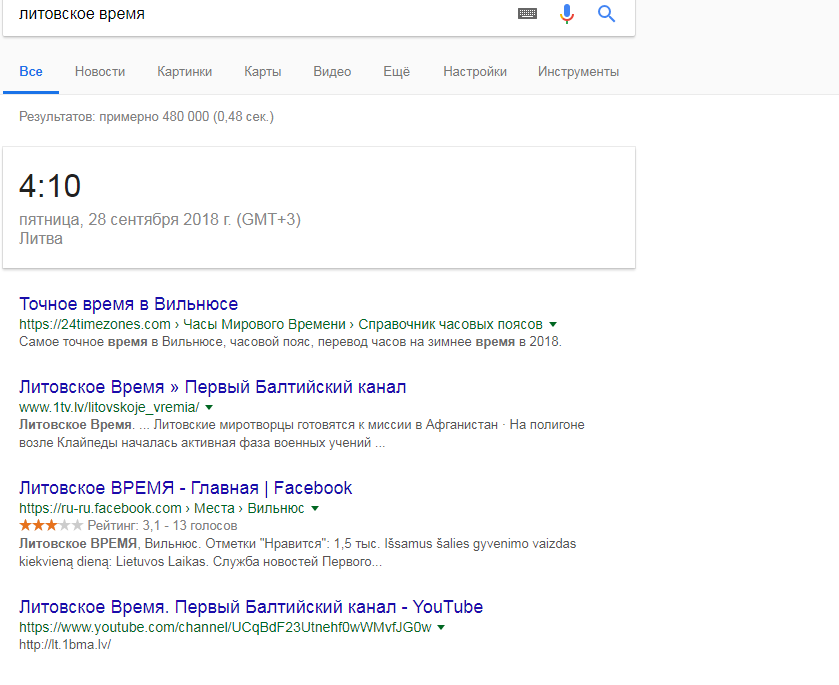This screenshot has width=839, height=685.
Task: Click the 24timezones.com green URL text
Action: click(281, 324)
